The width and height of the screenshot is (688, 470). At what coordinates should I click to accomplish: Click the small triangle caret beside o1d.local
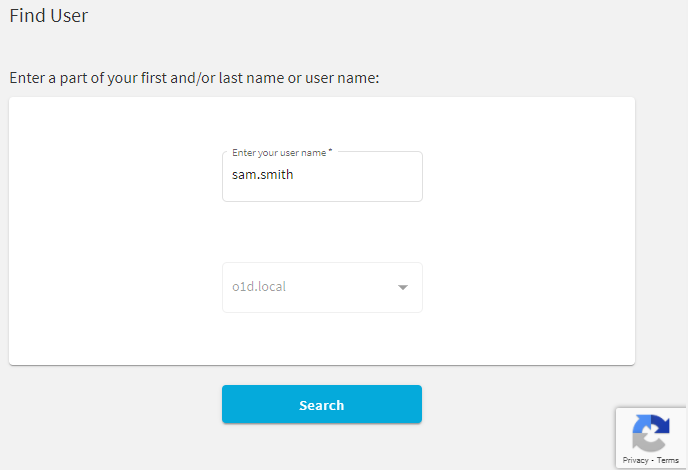tap(403, 287)
